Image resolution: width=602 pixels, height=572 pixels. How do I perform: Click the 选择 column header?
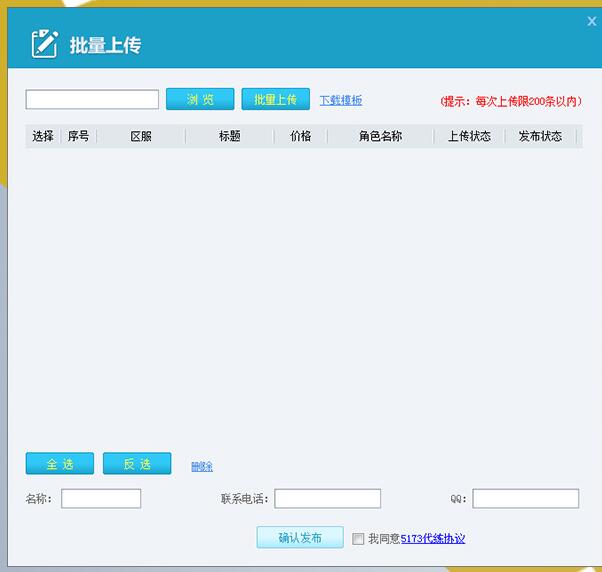coord(43,136)
